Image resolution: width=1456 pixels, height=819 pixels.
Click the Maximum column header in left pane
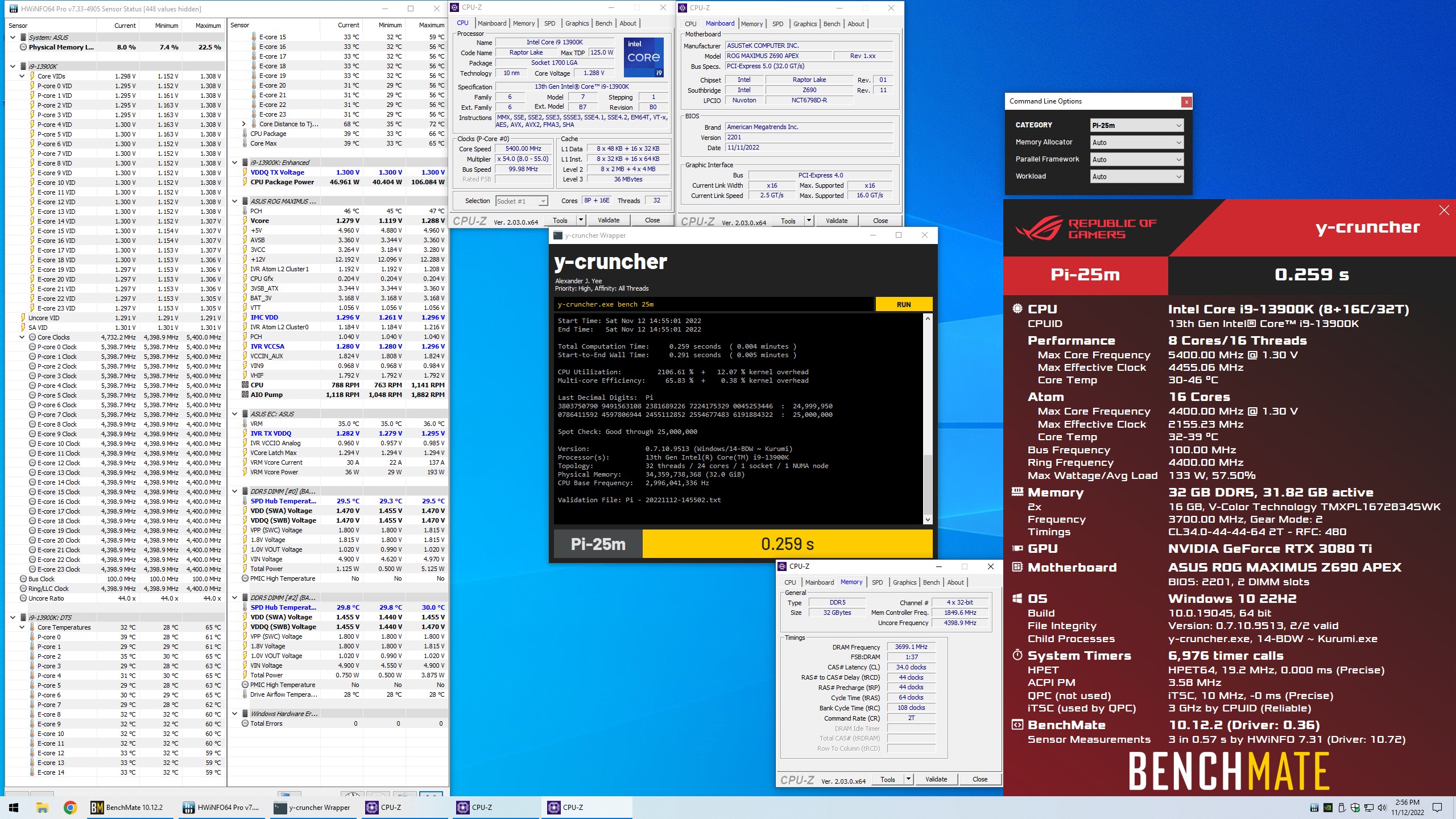(x=204, y=26)
